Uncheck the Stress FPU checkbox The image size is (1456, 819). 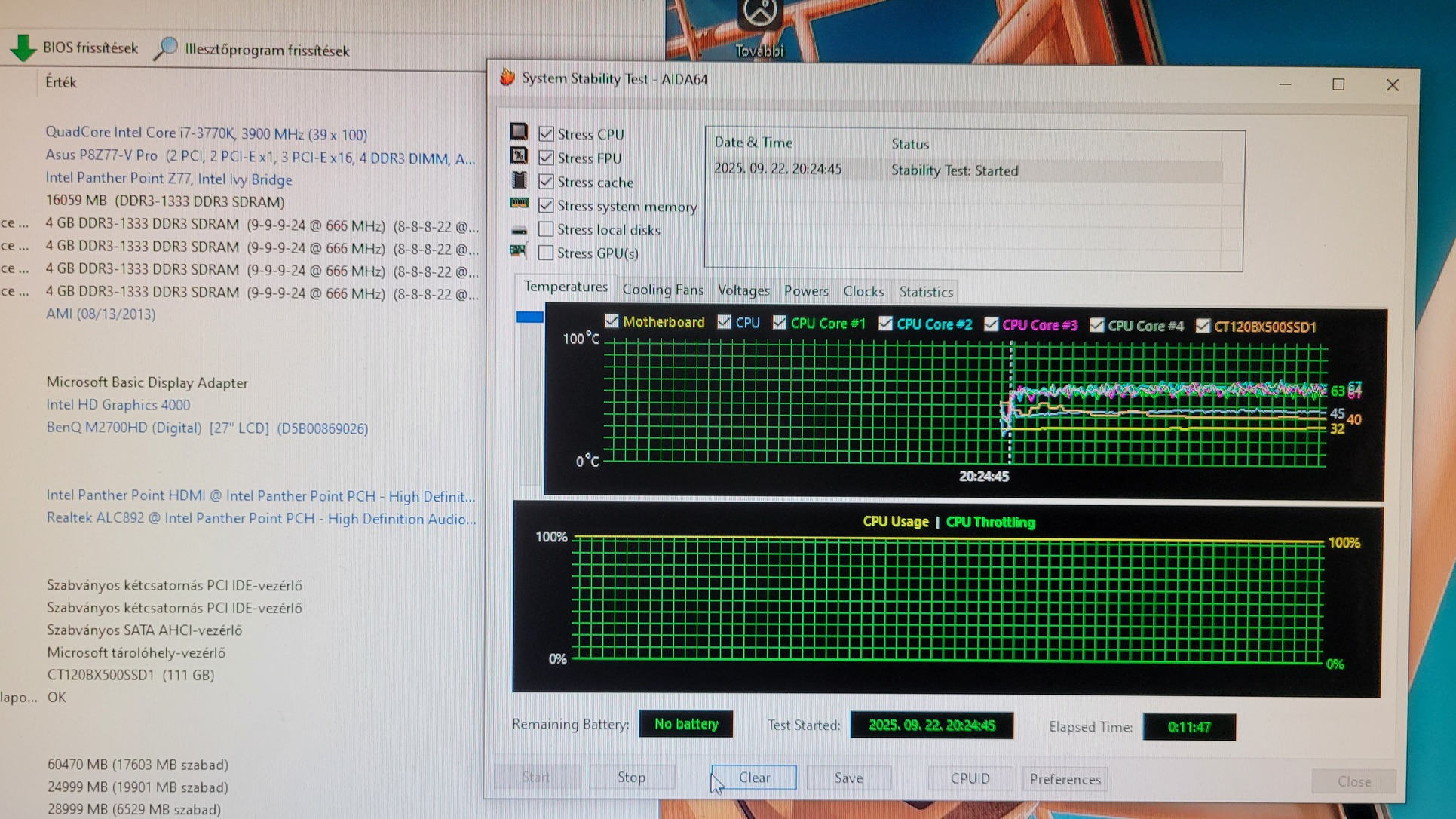547,158
